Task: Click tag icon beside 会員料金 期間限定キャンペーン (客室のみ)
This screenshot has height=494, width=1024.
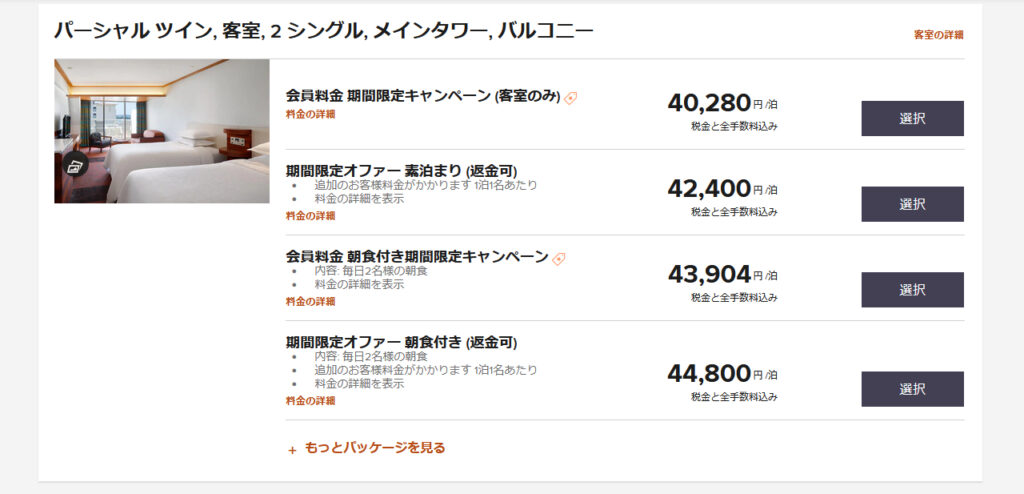Action: point(571,97)
